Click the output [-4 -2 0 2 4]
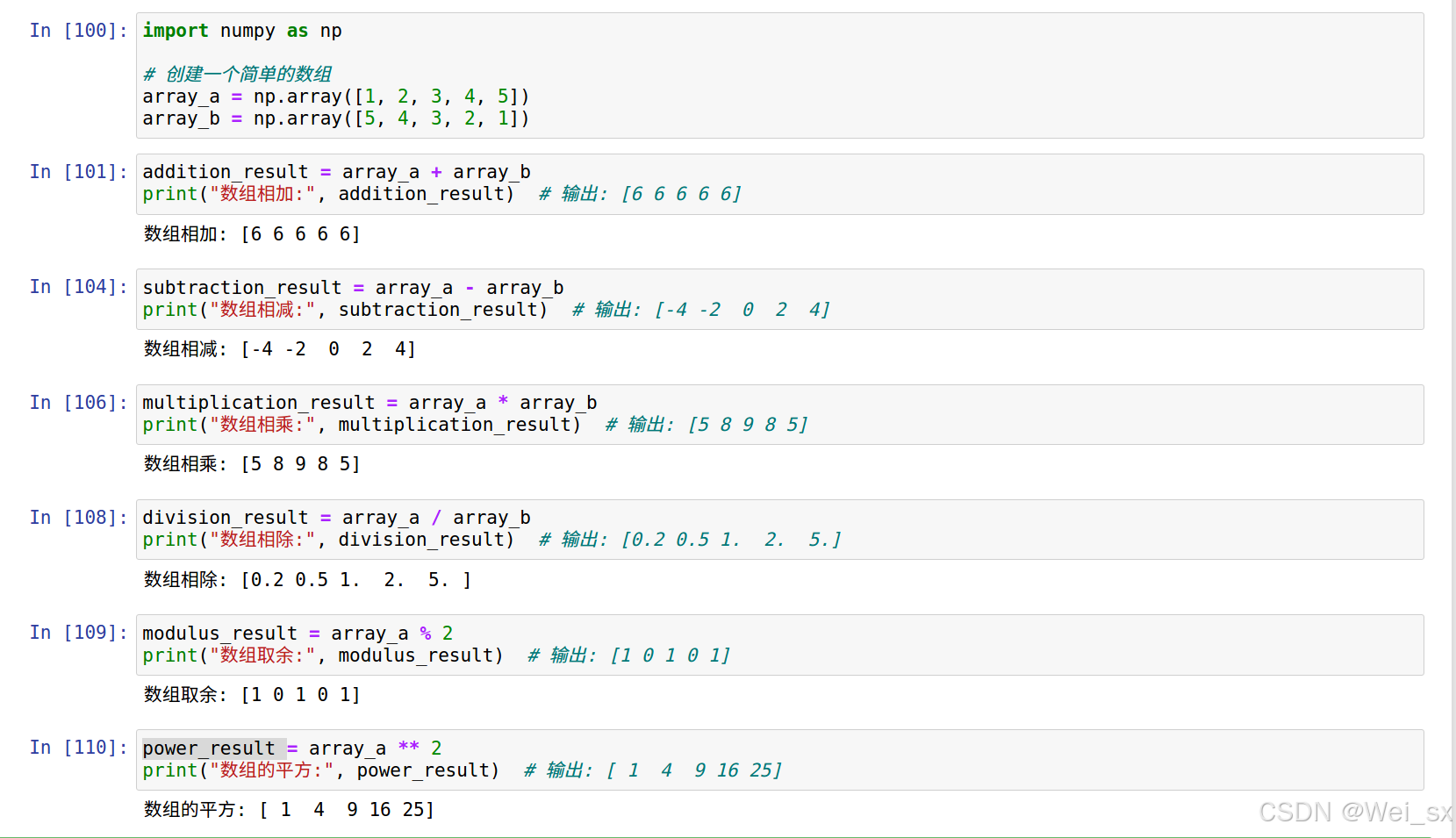This screenshot has width=1456, height=838. point(280,349)
